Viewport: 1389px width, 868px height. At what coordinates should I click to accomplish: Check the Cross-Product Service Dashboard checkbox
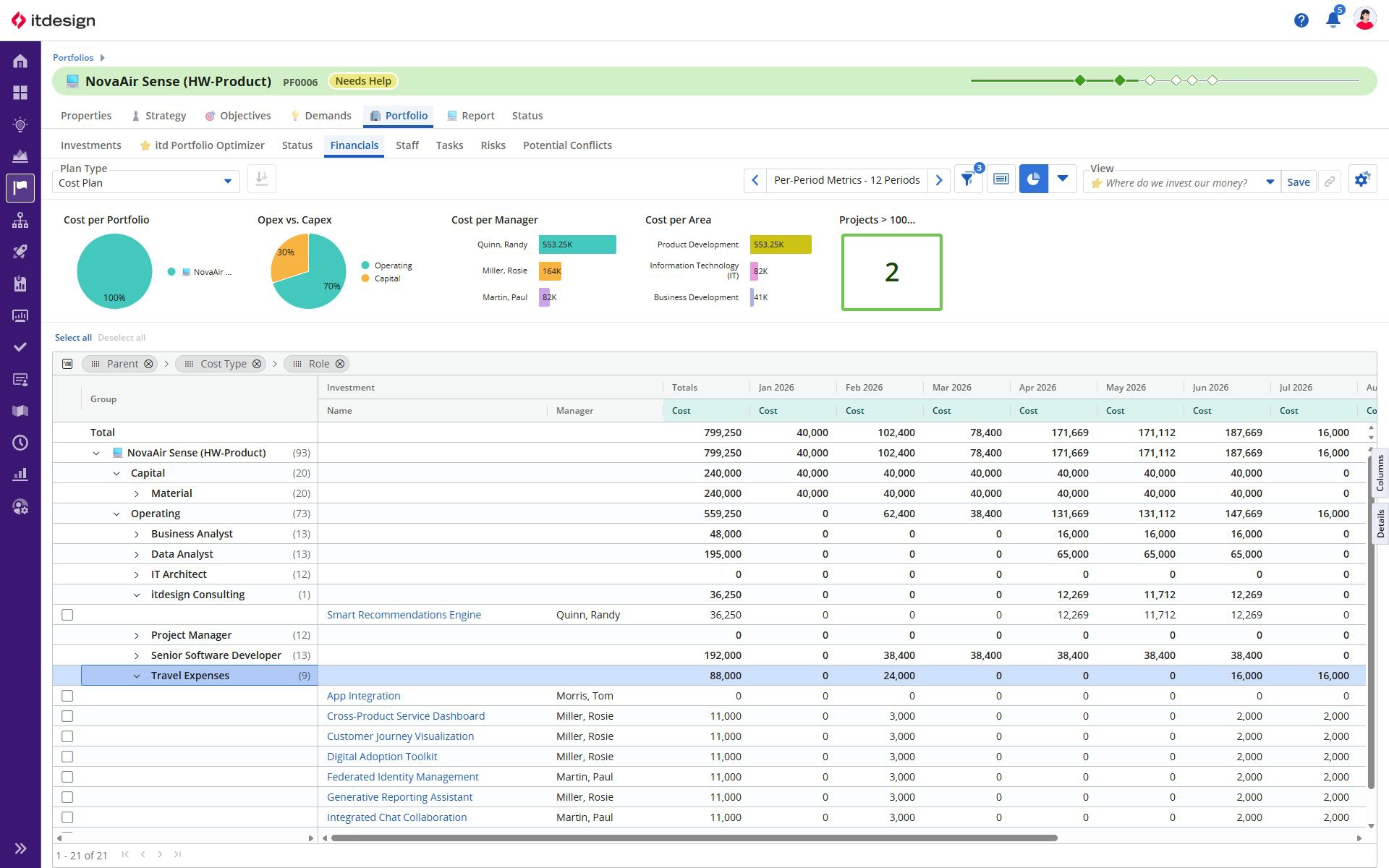(67, 716)
